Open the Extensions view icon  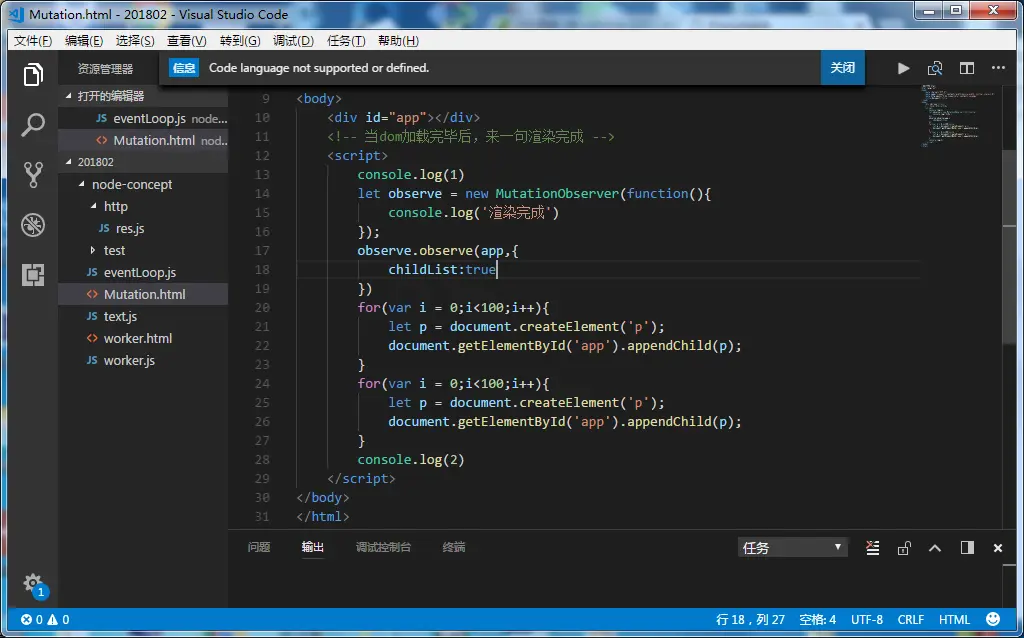pyautogui.click(x=33, y=275)
